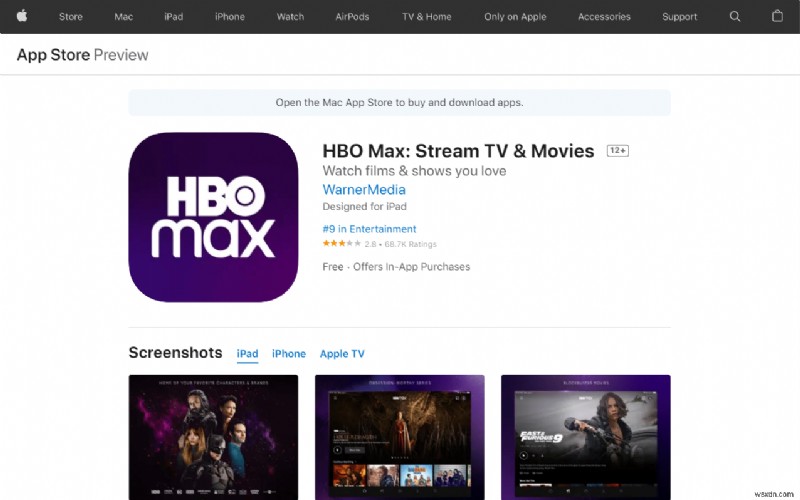
Task: Click the 'Watch films & shows you love' subtitle
Action: tap(414, 171)
